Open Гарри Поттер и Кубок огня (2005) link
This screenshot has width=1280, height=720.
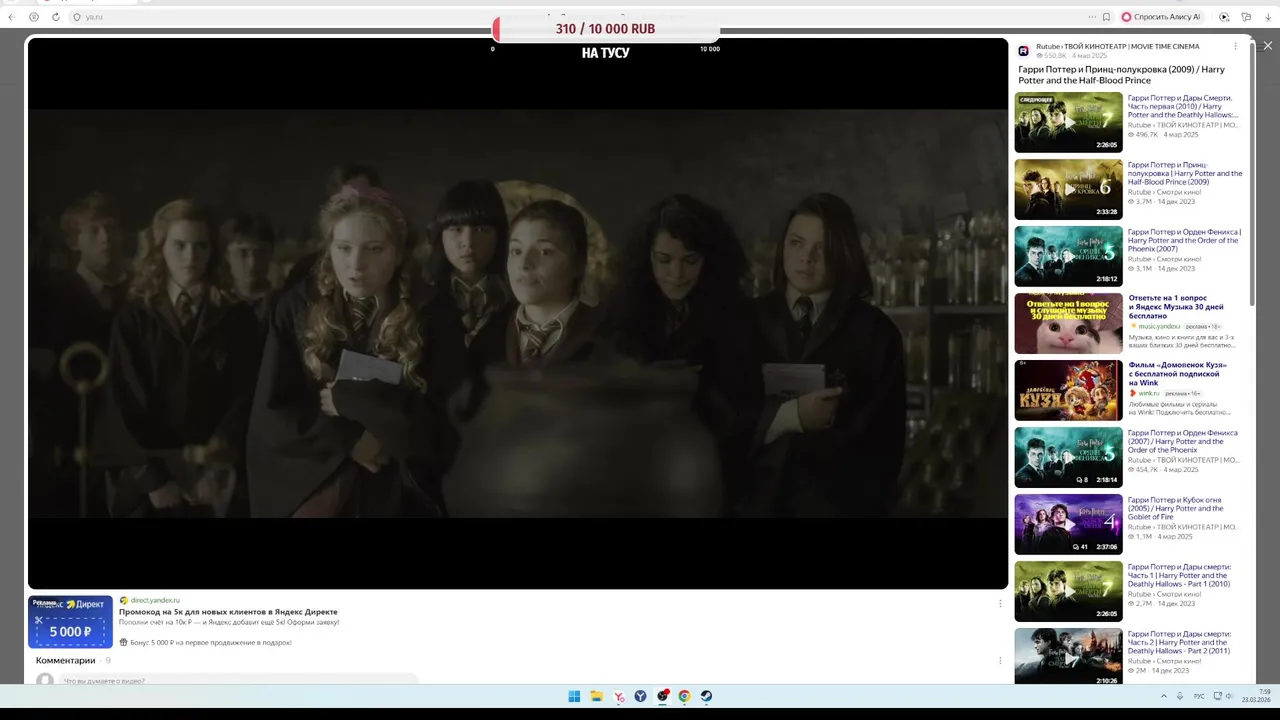pyautogui.click(x=1176, y=508)
